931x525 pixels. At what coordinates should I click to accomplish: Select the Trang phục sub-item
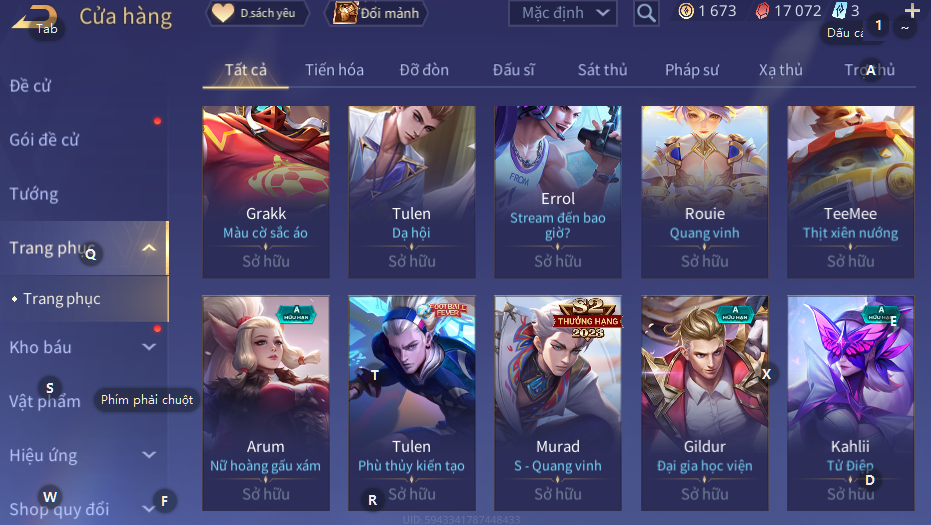pos(62,299)
